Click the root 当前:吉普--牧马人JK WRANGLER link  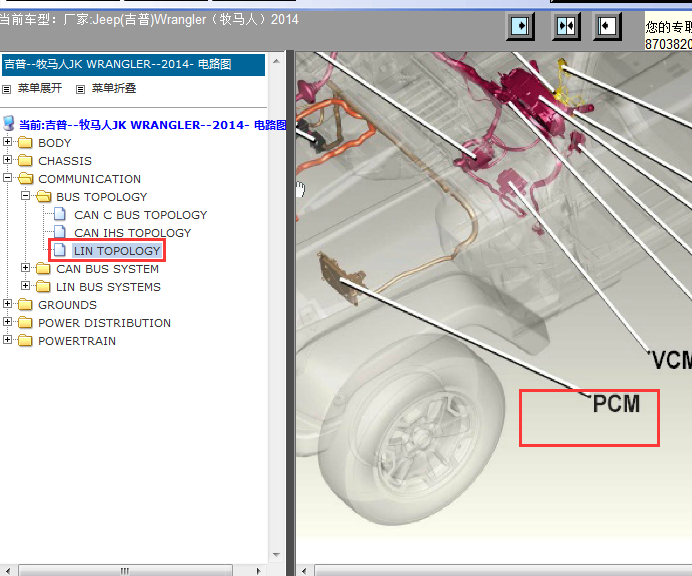coord(152,125)
